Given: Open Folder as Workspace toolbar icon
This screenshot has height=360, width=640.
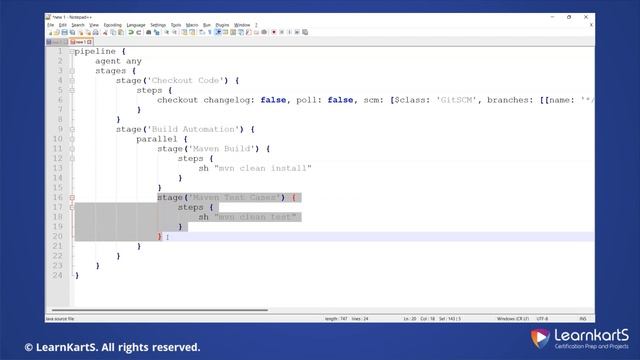Looking at the screenshot, I should pos(256,32).
